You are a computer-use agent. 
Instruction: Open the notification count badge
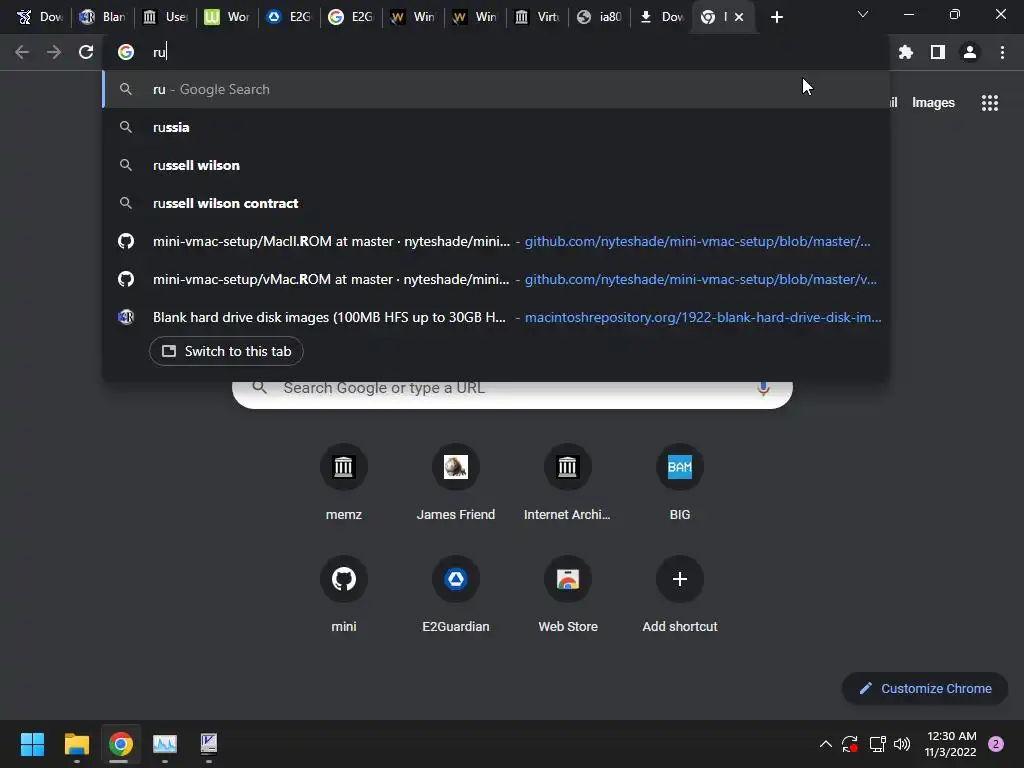[996, 744]
